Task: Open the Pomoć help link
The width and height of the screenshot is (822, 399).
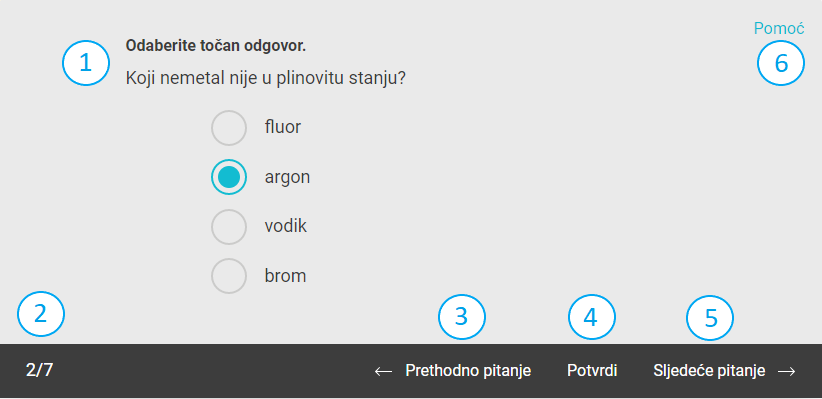Action: tap(778, 28)
